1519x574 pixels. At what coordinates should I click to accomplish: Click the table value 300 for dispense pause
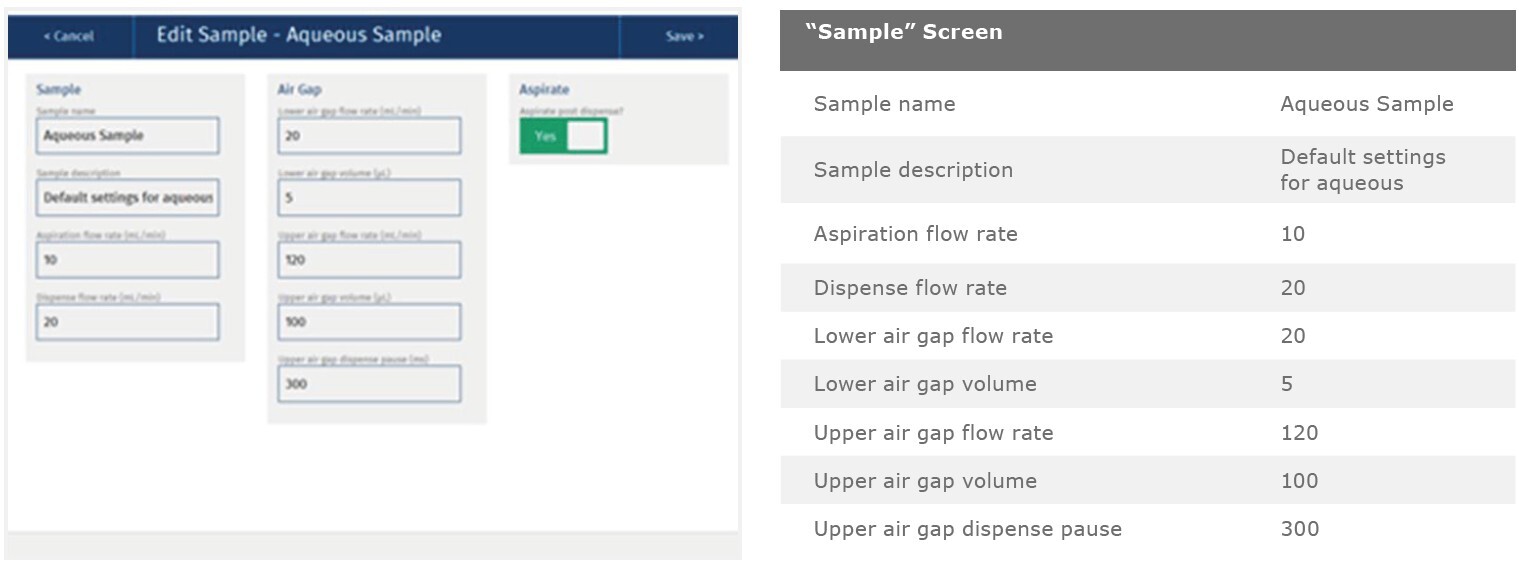click(1299, 529)
